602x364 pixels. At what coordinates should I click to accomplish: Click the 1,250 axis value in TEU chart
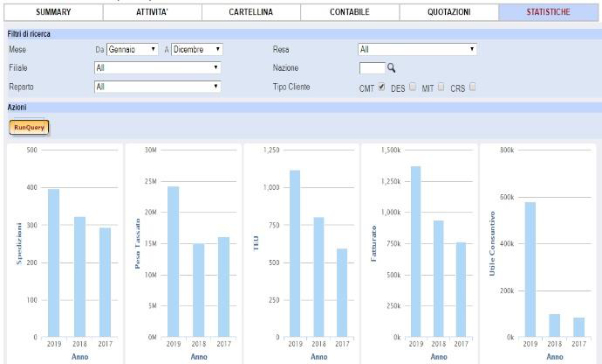coord(271,150)
